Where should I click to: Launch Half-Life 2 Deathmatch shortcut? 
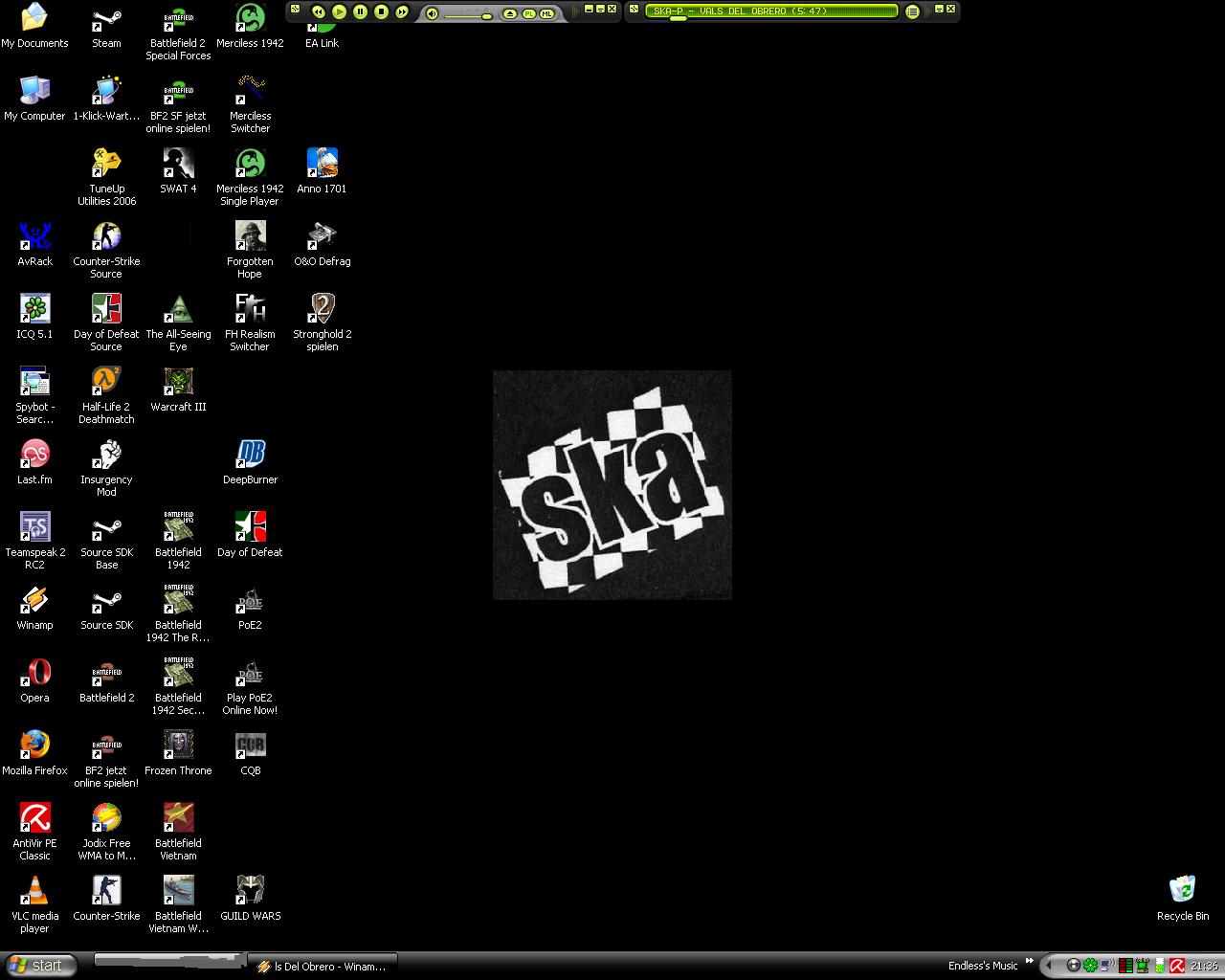106,395
